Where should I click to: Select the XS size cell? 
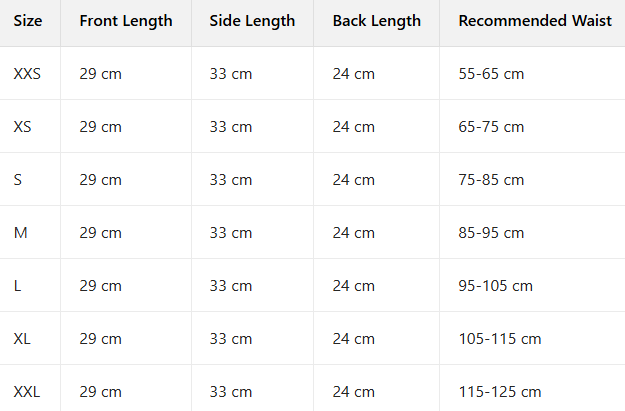[23, 127]
